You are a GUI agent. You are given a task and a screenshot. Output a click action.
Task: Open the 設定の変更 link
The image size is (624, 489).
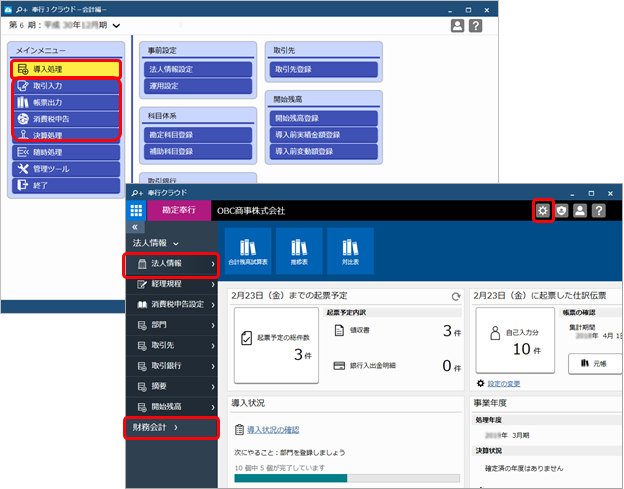pos(504,384)
